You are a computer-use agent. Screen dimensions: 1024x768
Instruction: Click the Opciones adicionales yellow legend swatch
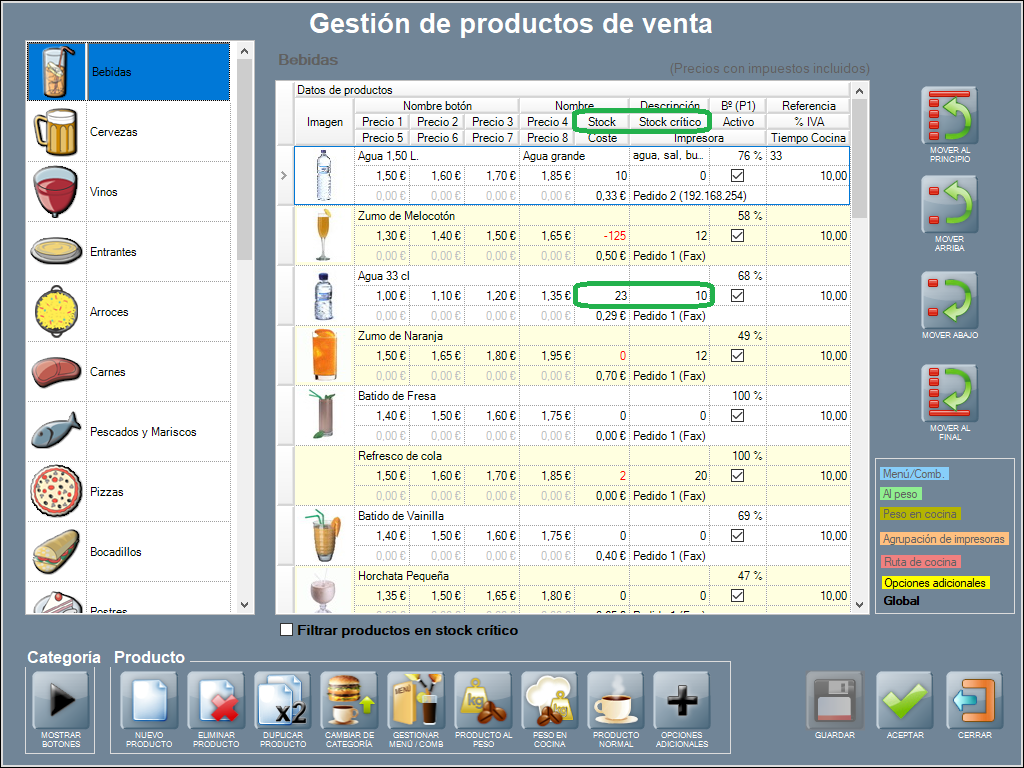[934, 583]
